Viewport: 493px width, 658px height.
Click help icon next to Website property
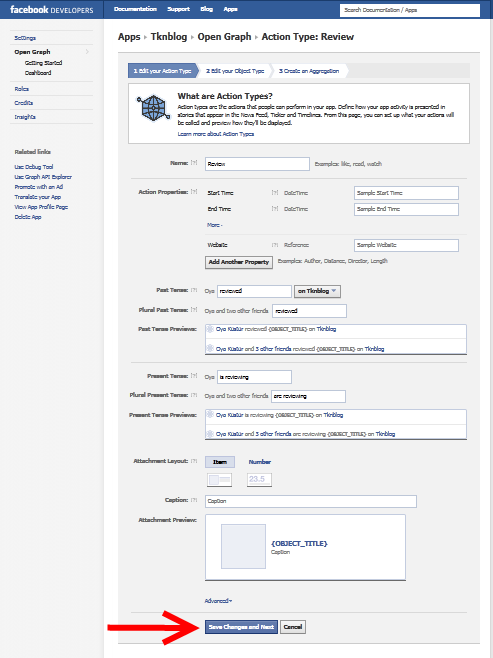pyautogui.click(x=275, y=245)
